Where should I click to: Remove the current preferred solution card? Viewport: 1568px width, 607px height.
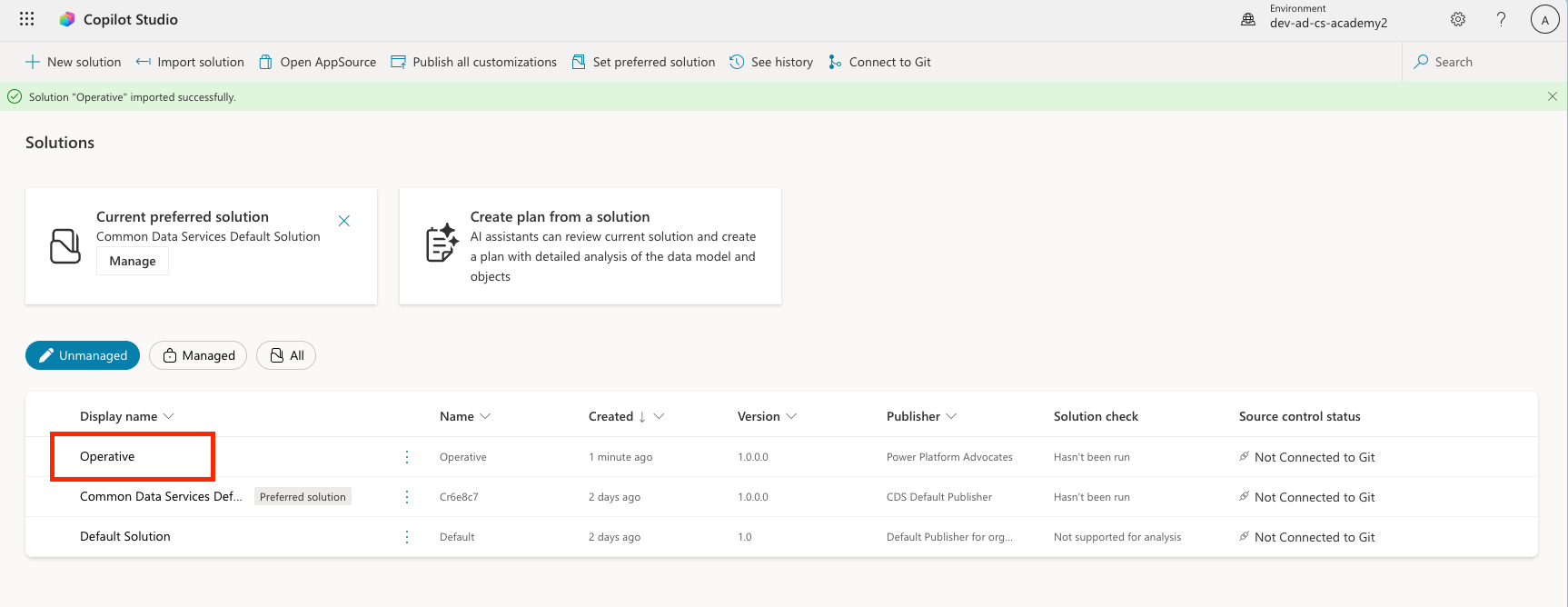344,221
